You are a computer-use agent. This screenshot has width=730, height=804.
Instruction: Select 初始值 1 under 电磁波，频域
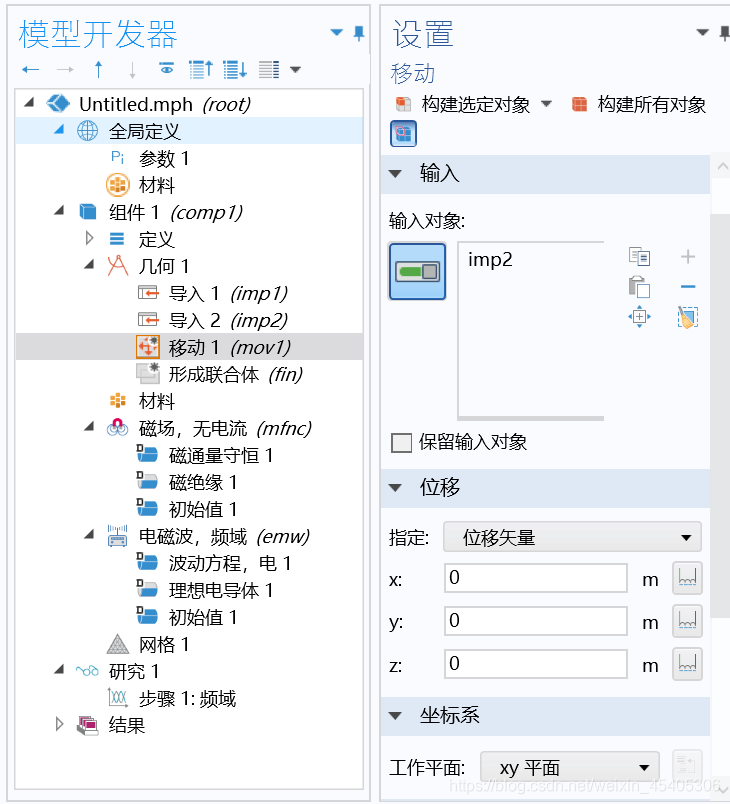(203, 618)
